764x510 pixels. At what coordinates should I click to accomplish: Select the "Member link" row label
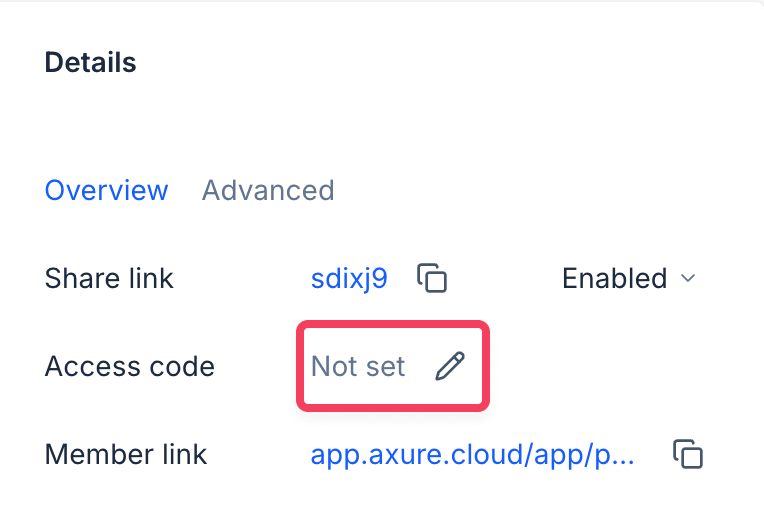126,454
